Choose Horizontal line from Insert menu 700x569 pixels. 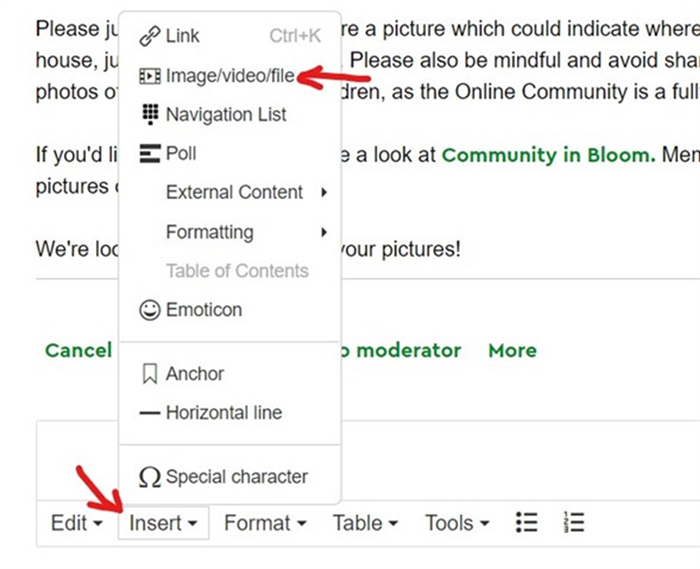point(223,413)
